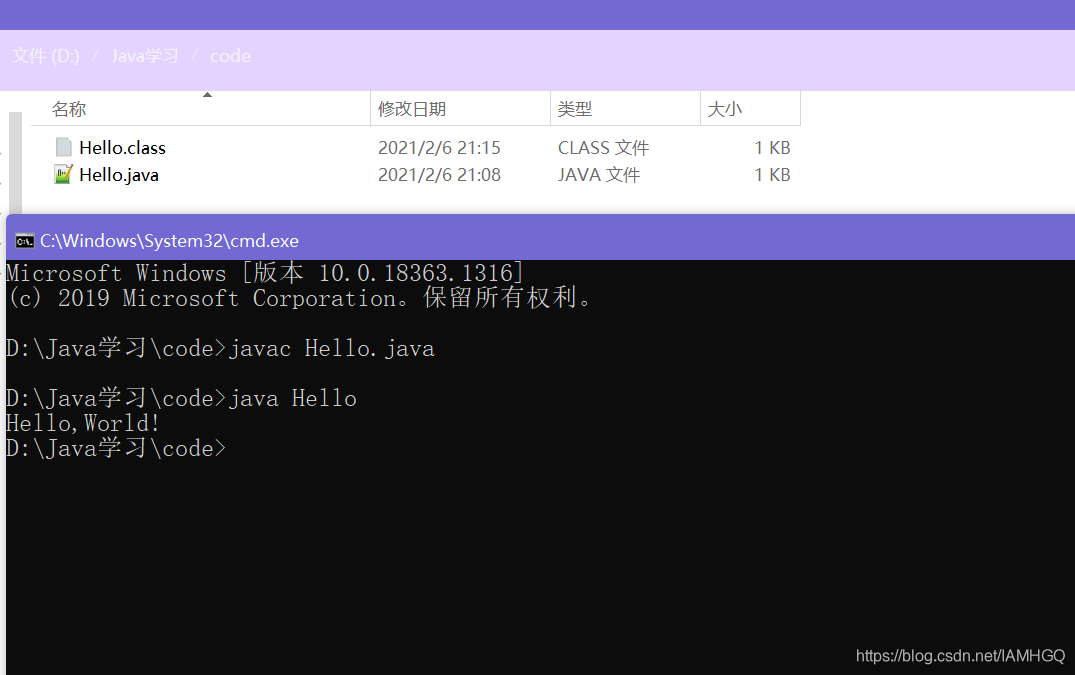Click the JAVA 文件 type cell

[x=599, y=175]
